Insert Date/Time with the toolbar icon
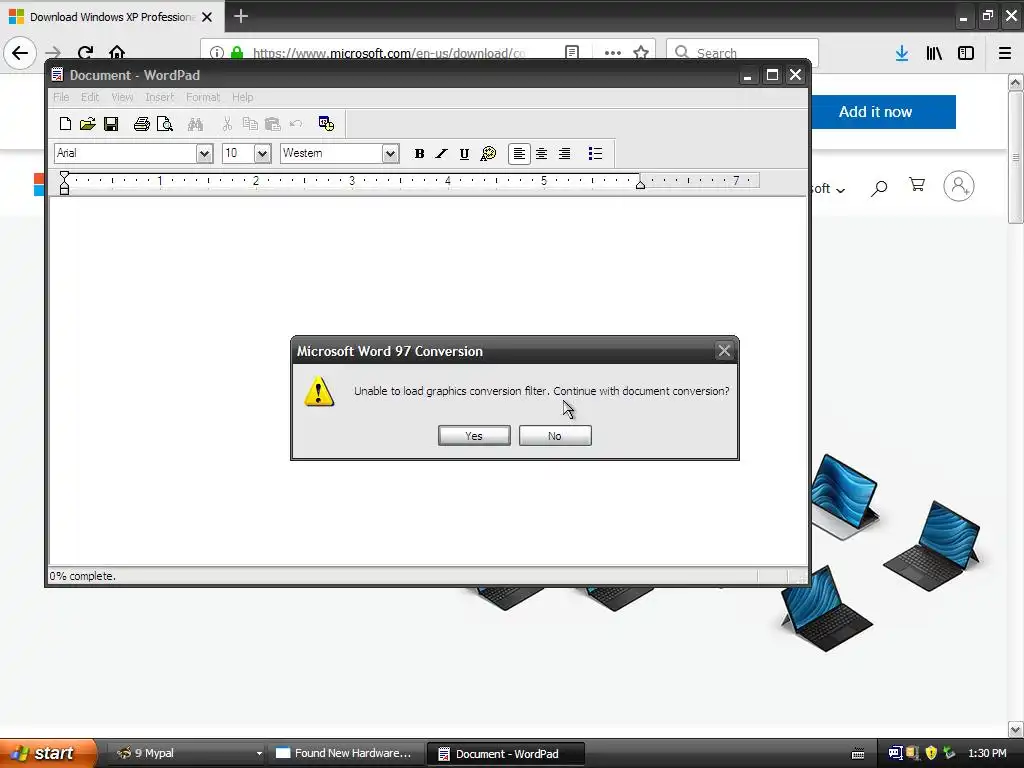Viewport: 1024px width, 768px height. (327, 124)
